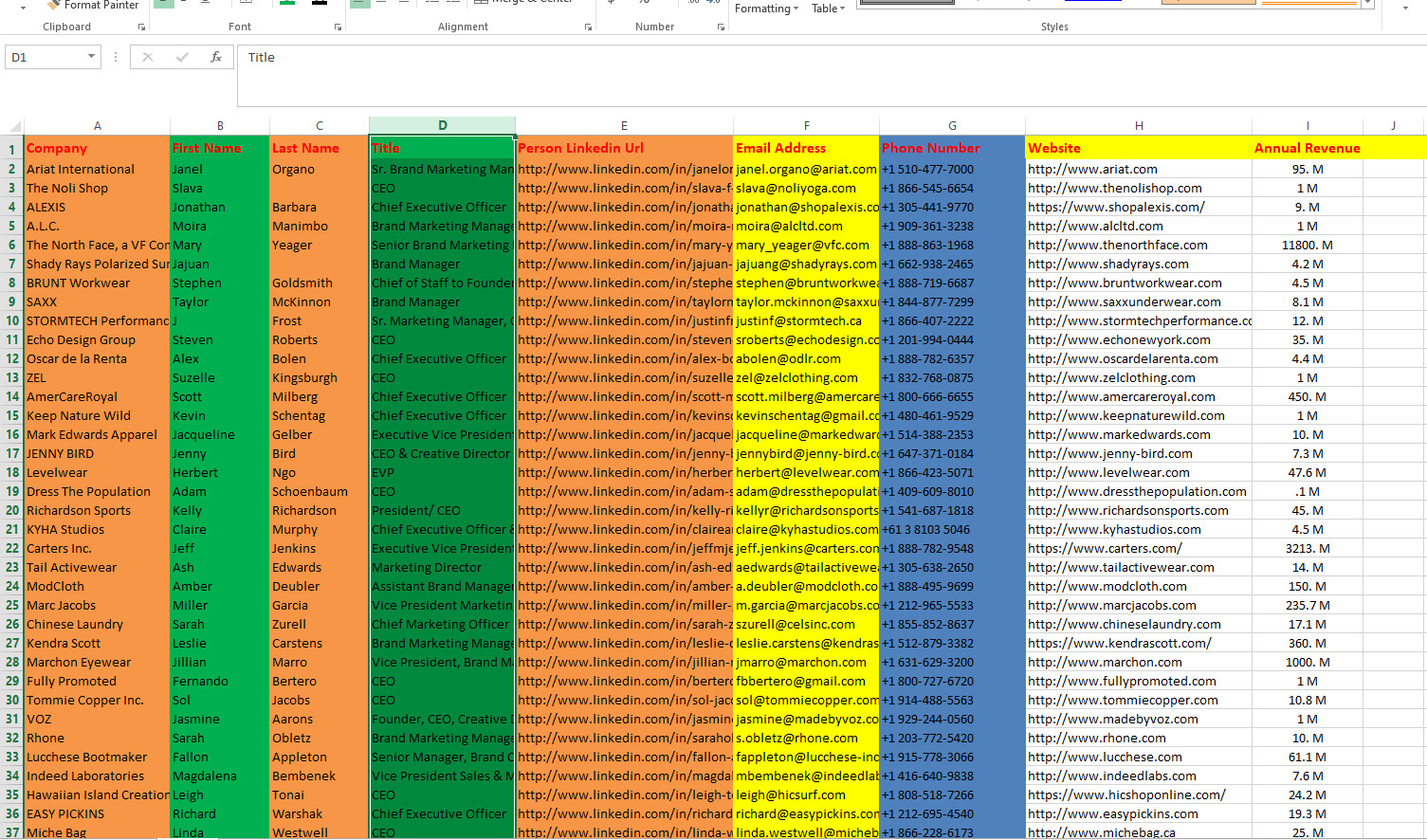Open the Font group dialog launcher
The width and height of the screenshot is (1427, 840).
(x=338, y=27)
